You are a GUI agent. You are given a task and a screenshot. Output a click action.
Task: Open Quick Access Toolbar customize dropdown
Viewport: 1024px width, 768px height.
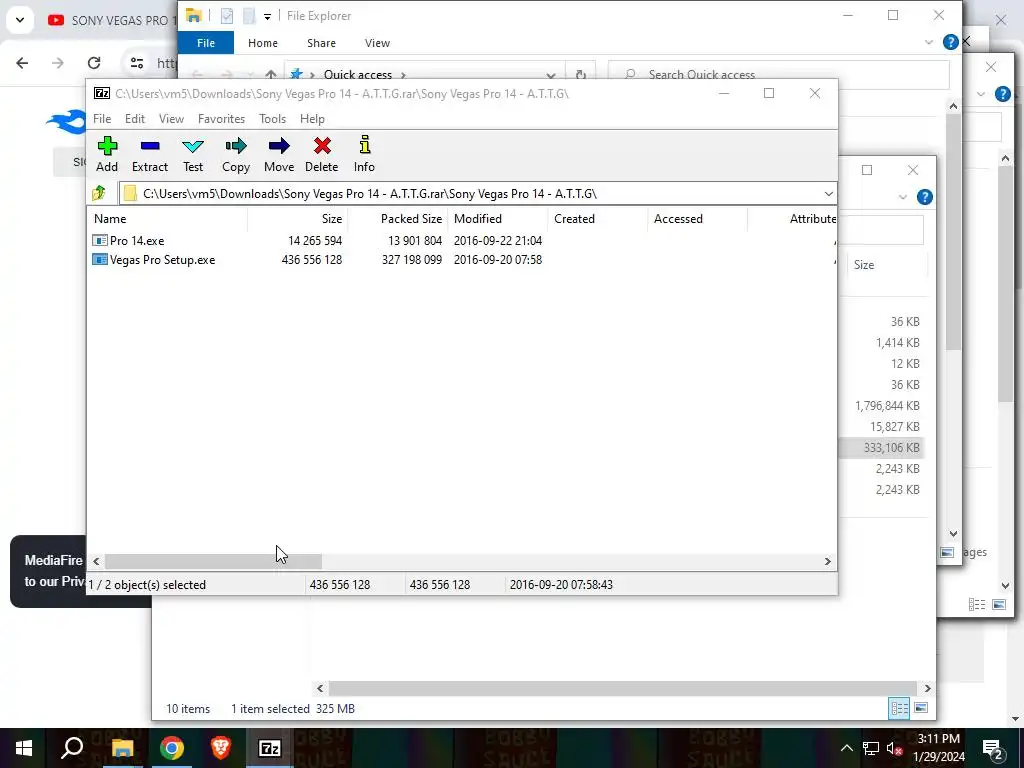click(x=267, y=16)
